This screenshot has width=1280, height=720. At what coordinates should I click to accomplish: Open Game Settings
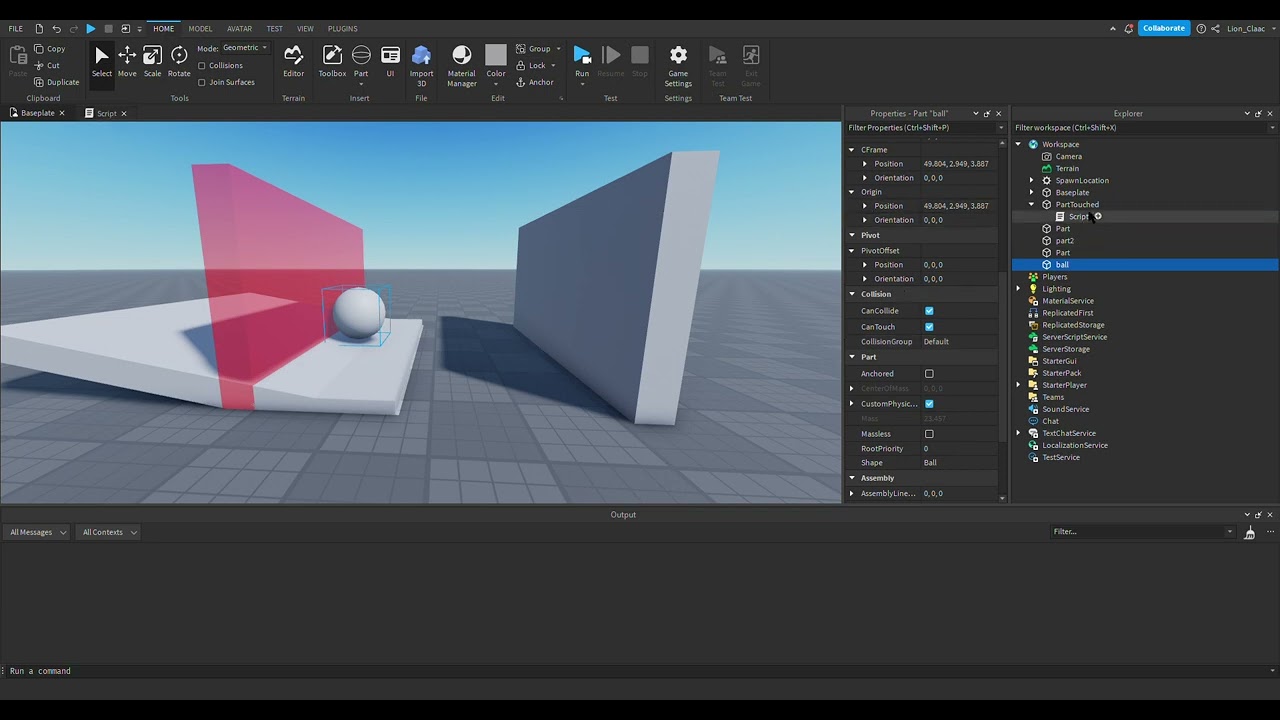coord(678,64)
